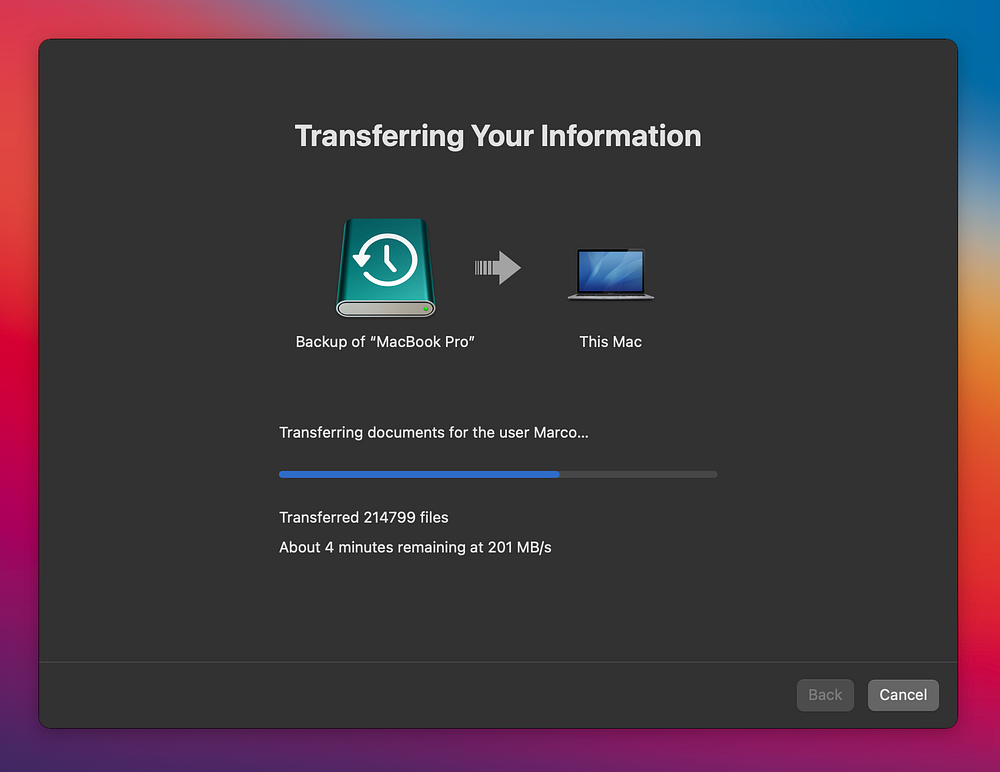Click the MacBook laptop icon
Screen dimensions: 1000x772
tap(610, 274)
